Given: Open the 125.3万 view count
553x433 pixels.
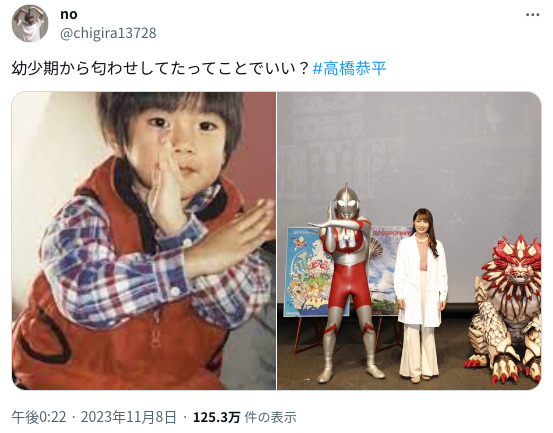Looking at the screenshot, I should [217, 417].
